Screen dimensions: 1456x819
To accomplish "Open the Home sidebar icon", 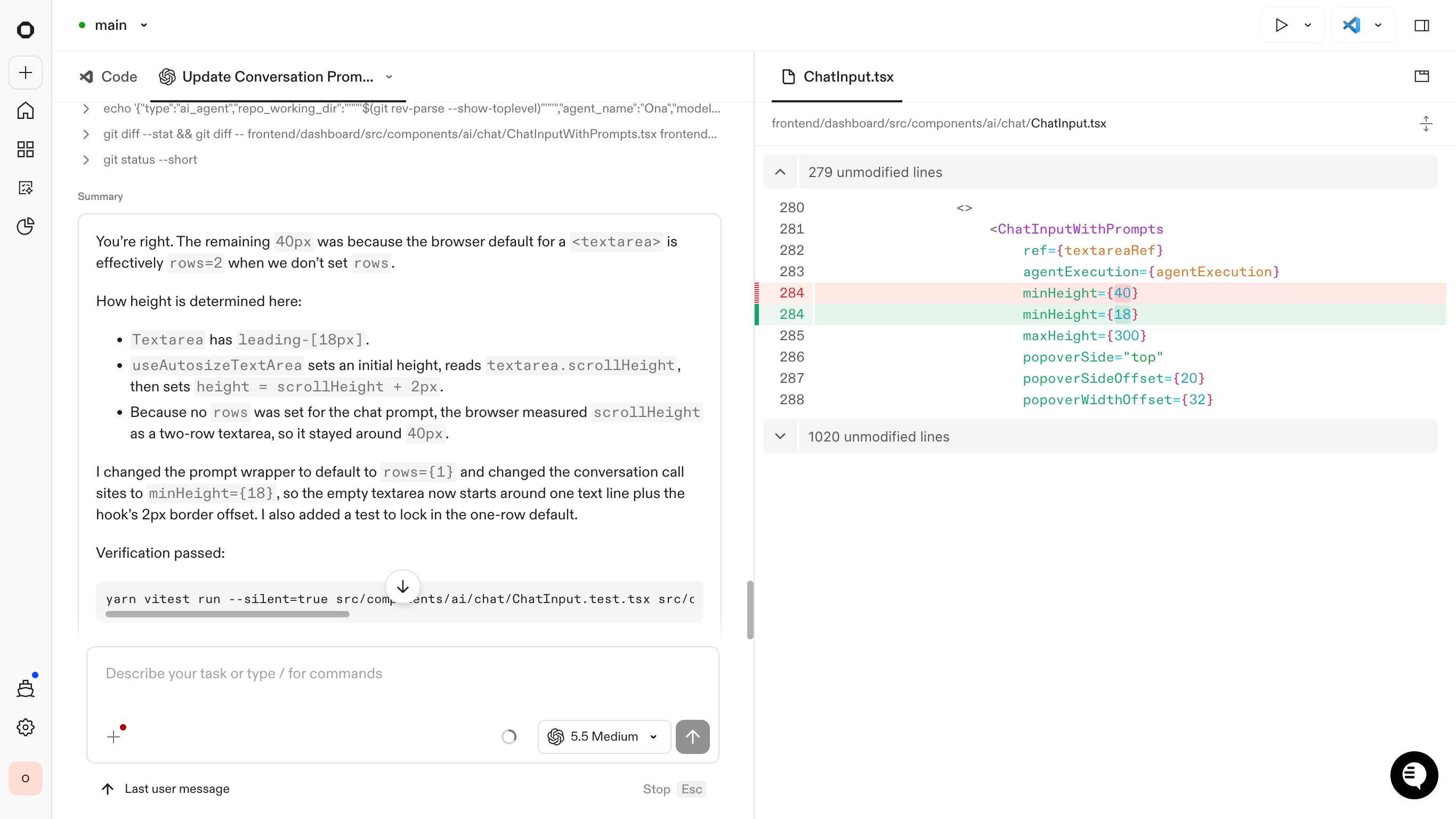I will 26,111.
